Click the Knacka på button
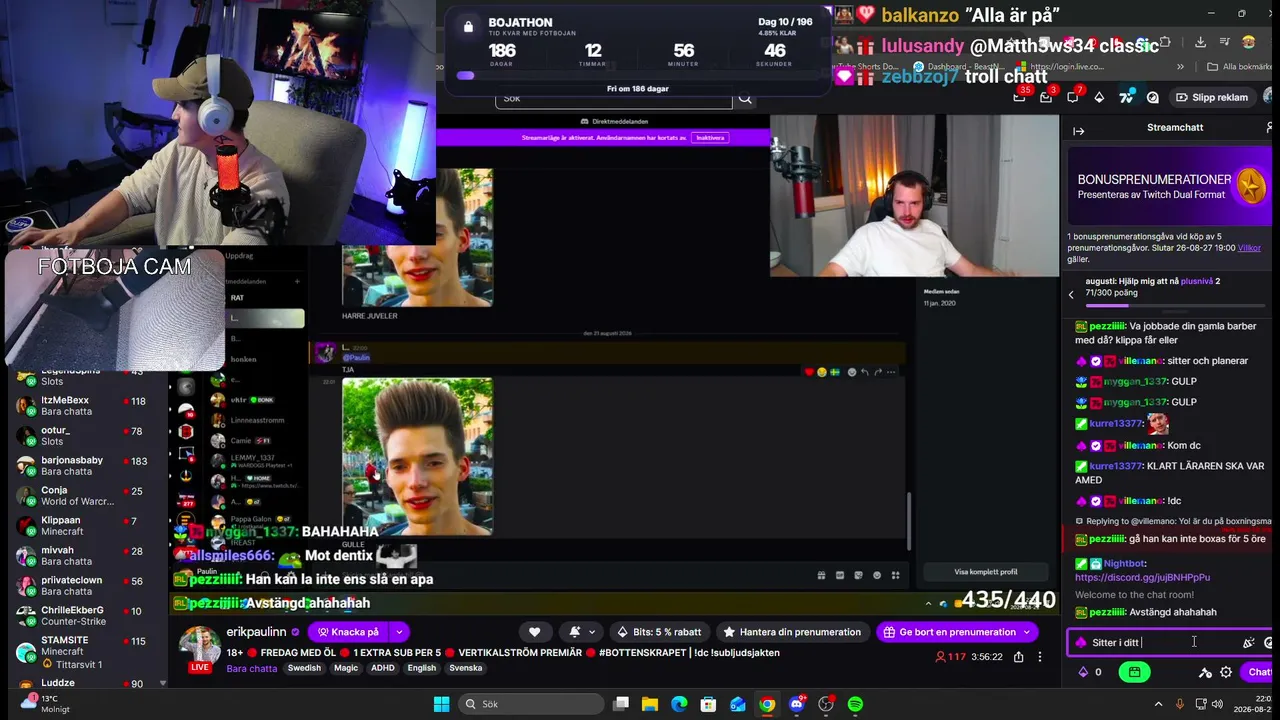 (x=349, y=632)
